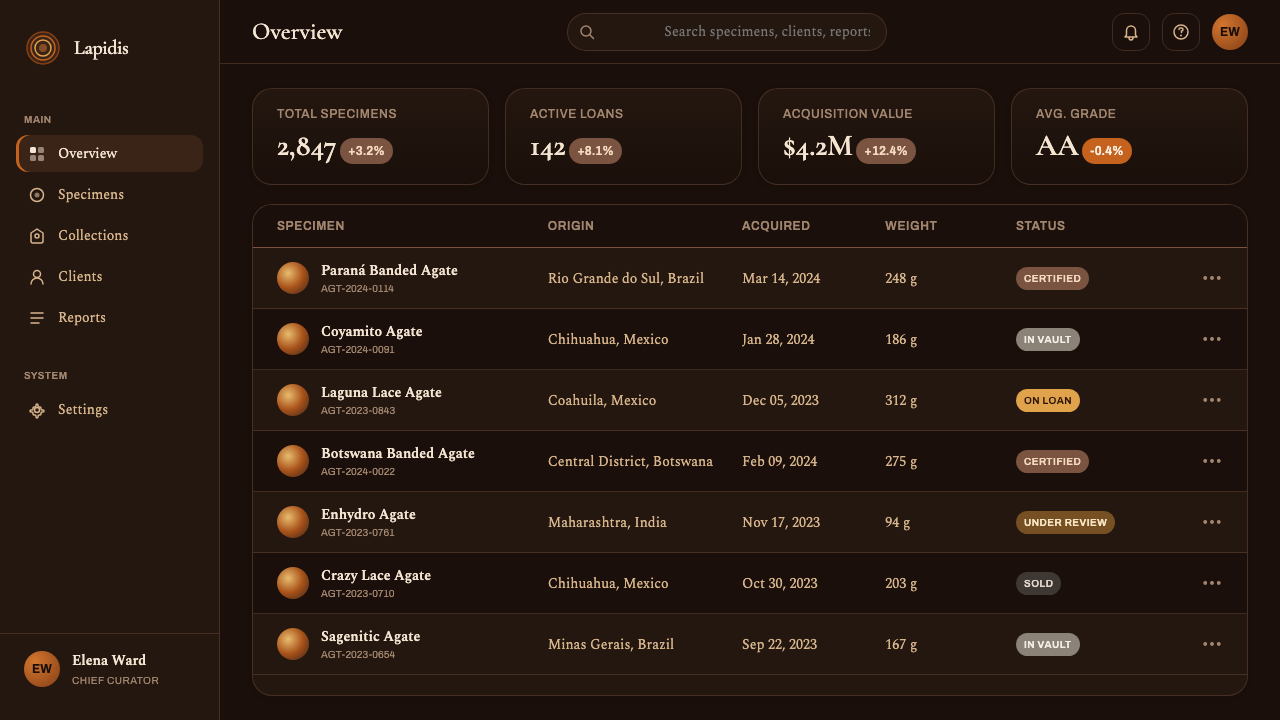Screen dimensions: 1280x720
Task: Go to the Overview menu item
Action: point(110,154)
